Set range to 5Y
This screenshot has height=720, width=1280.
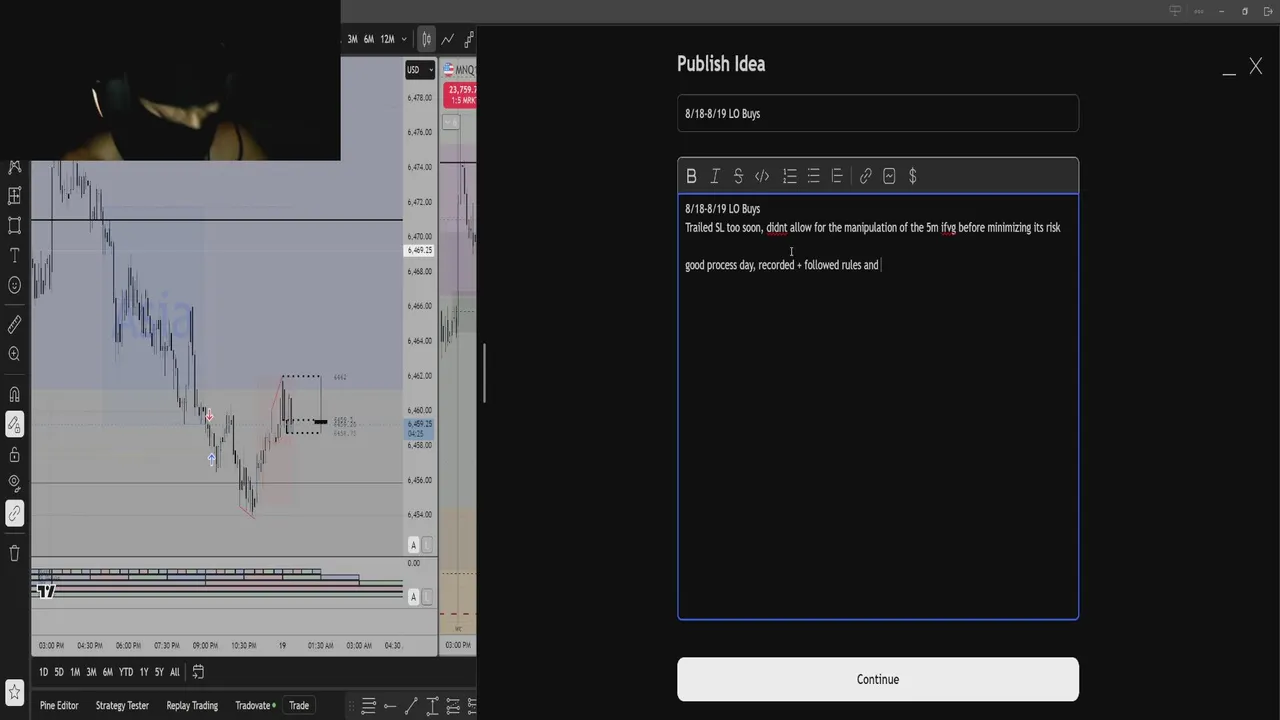159,672
